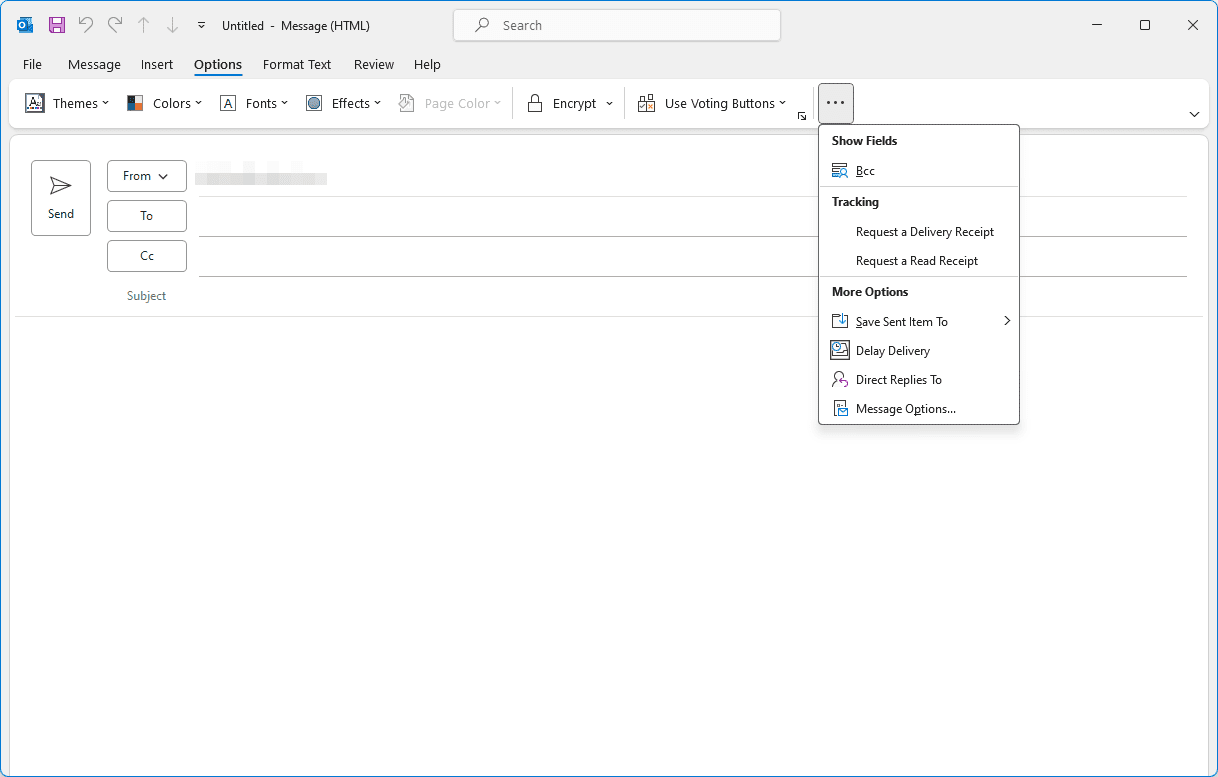
Task: Open Delay Delivery settings
Action: coord(891,350)
